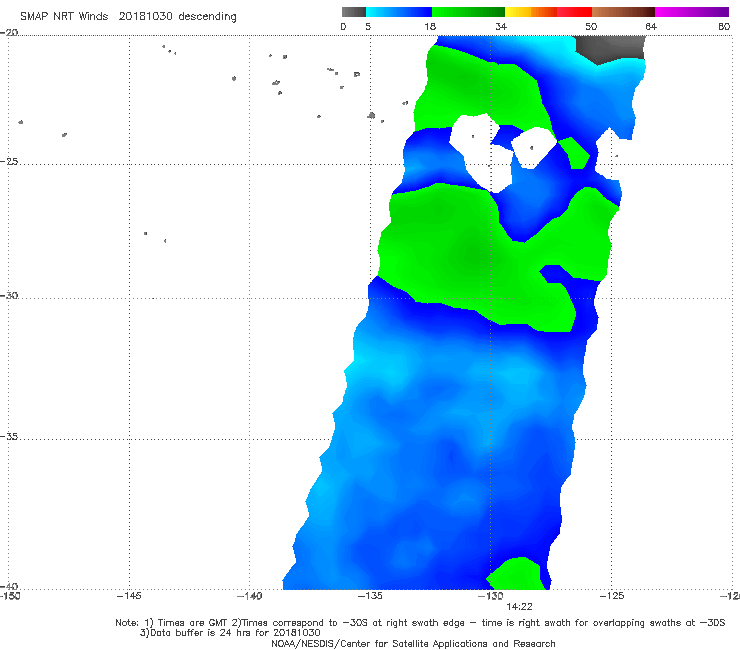This screenshot has width=740, height=650.
Task: Click the gray 0–5 segment of the color bar
Action: (353, 12)
